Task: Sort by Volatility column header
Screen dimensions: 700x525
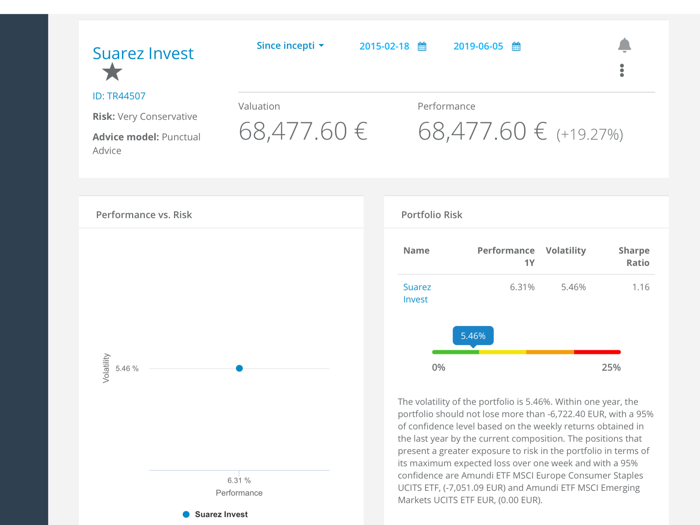Action: click(565, 250)
